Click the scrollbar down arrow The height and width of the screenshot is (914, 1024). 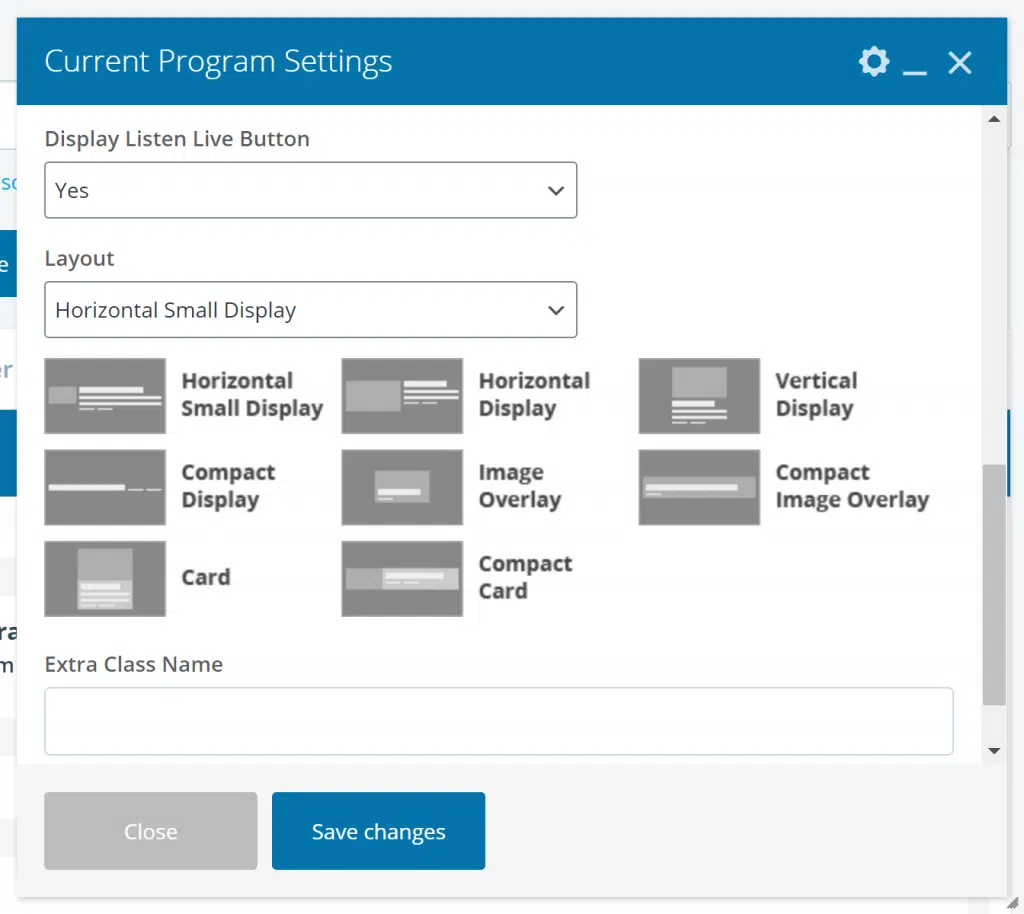pos(994,750)
